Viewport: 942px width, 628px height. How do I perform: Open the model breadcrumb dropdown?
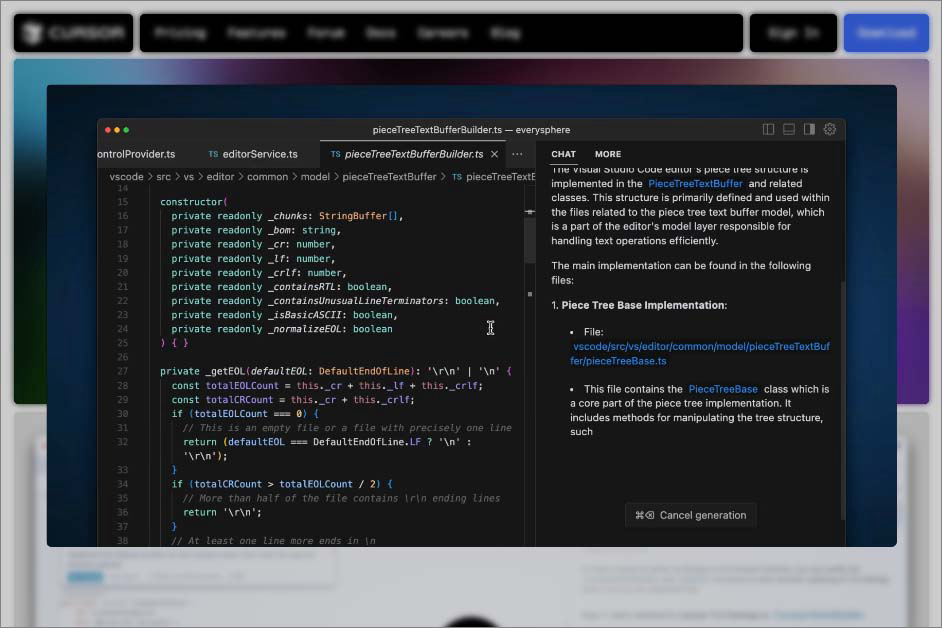313,176
